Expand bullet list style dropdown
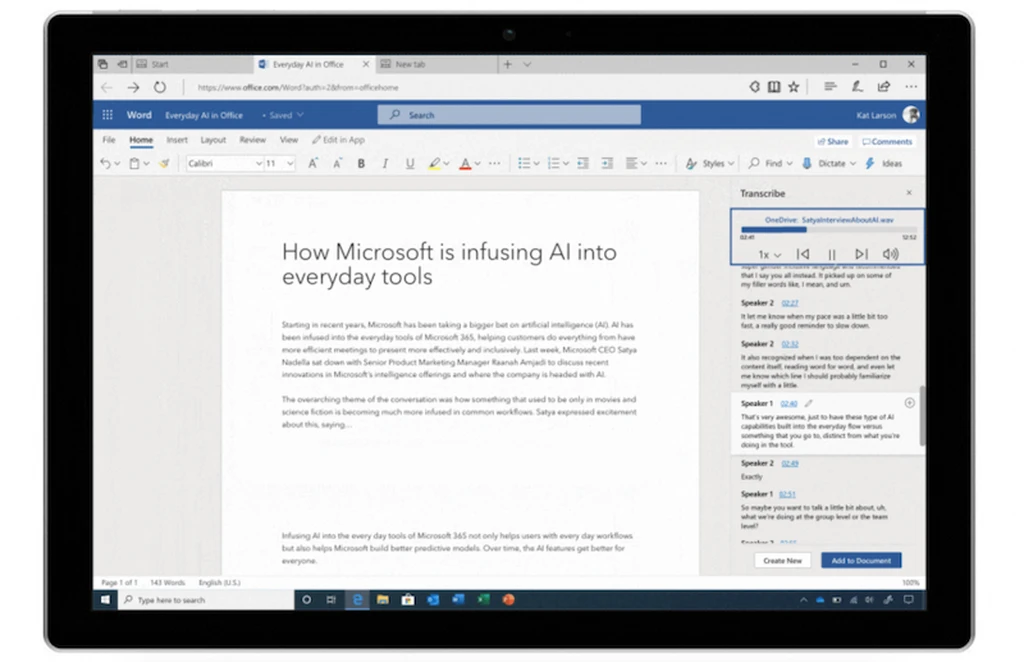 [x=536, y=164]
